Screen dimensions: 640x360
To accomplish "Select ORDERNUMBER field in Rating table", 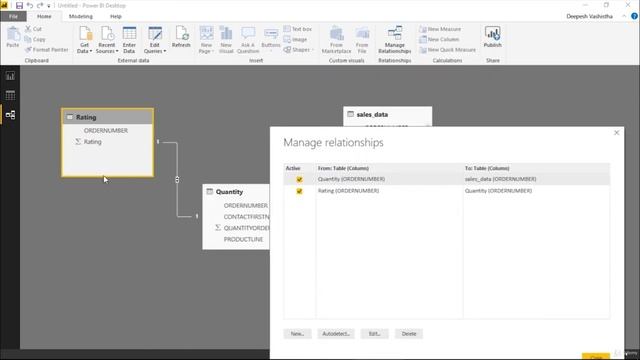I will (106, 130).
